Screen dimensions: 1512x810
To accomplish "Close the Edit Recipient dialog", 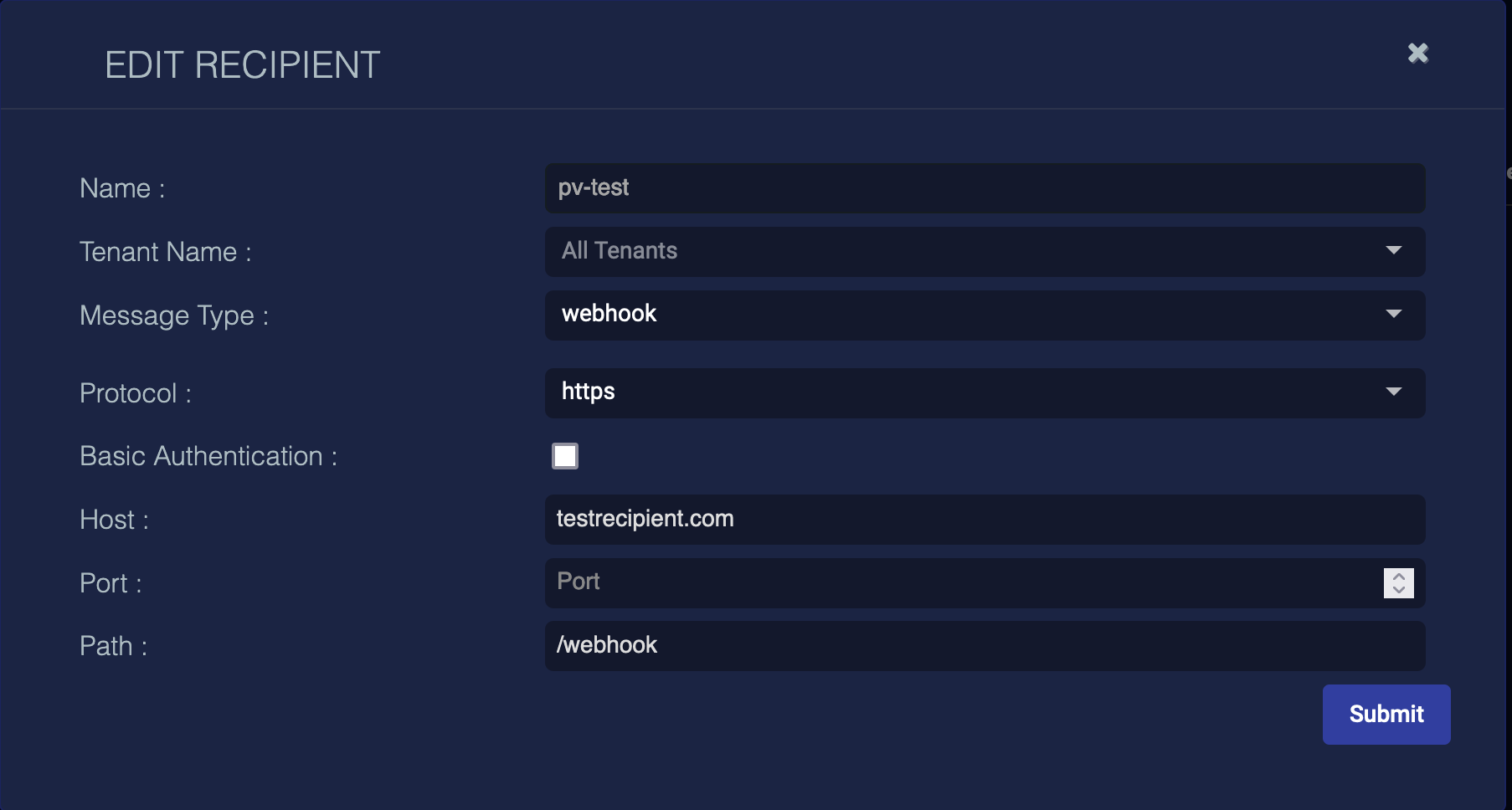I will coord(1417,54).
